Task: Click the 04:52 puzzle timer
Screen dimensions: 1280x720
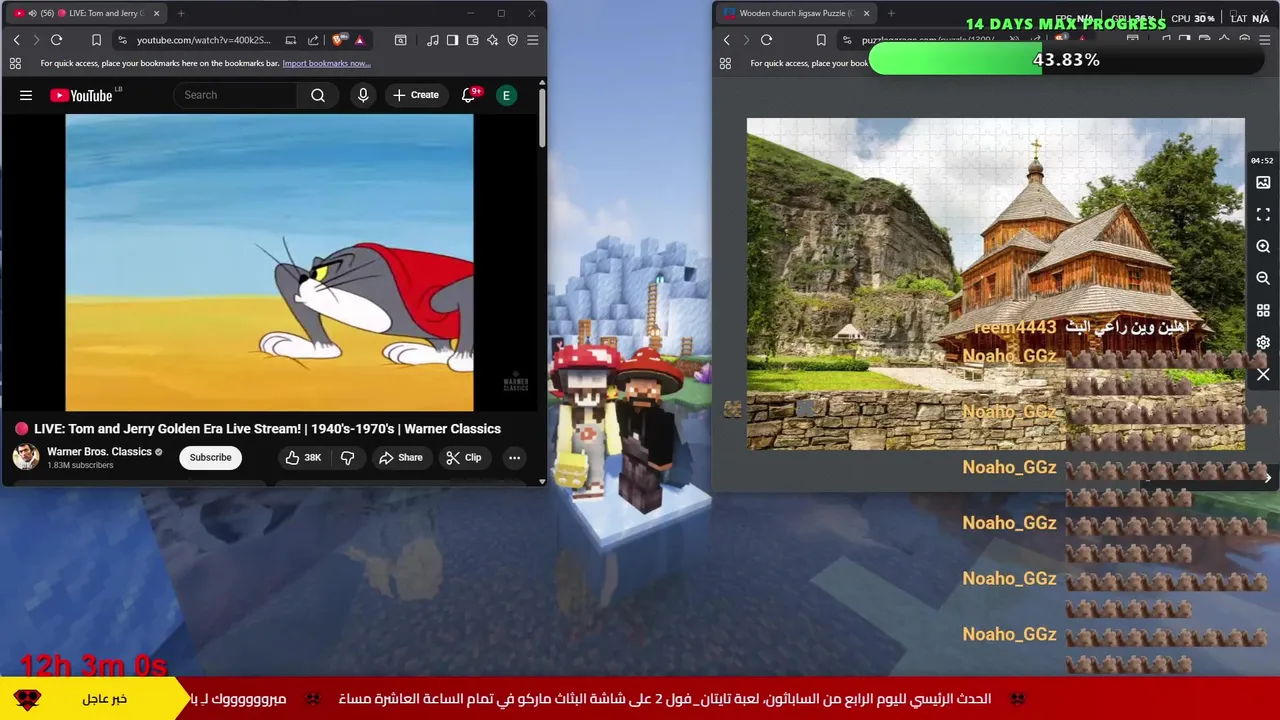Action: coord(1261,160)
